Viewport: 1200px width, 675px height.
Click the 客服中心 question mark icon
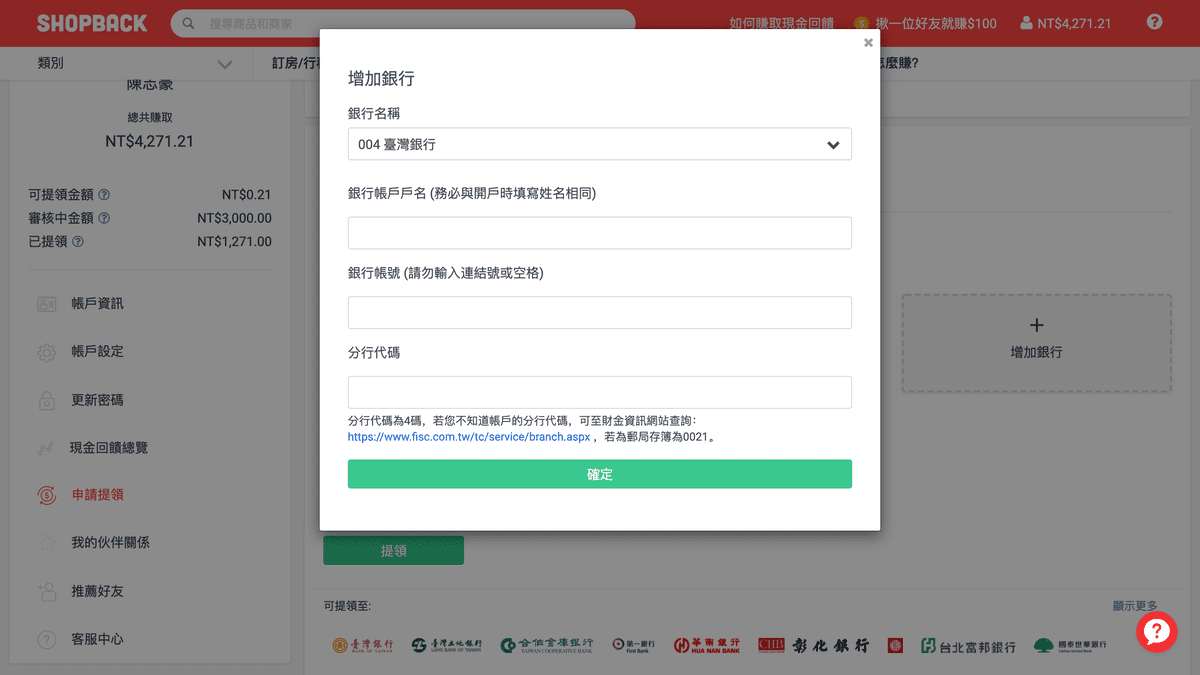[x=46, y=639]
